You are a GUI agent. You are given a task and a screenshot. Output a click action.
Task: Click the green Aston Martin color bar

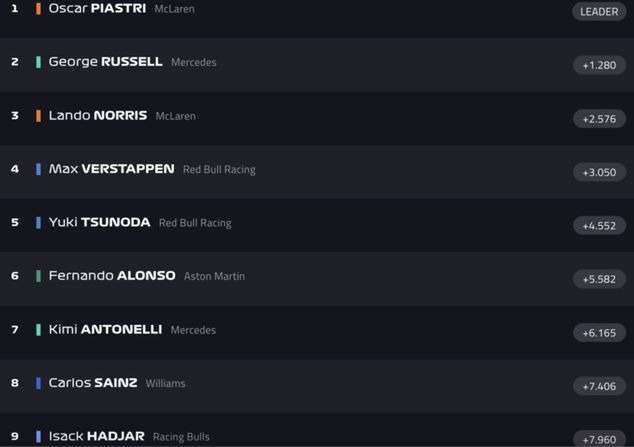(x=38, y=276)
